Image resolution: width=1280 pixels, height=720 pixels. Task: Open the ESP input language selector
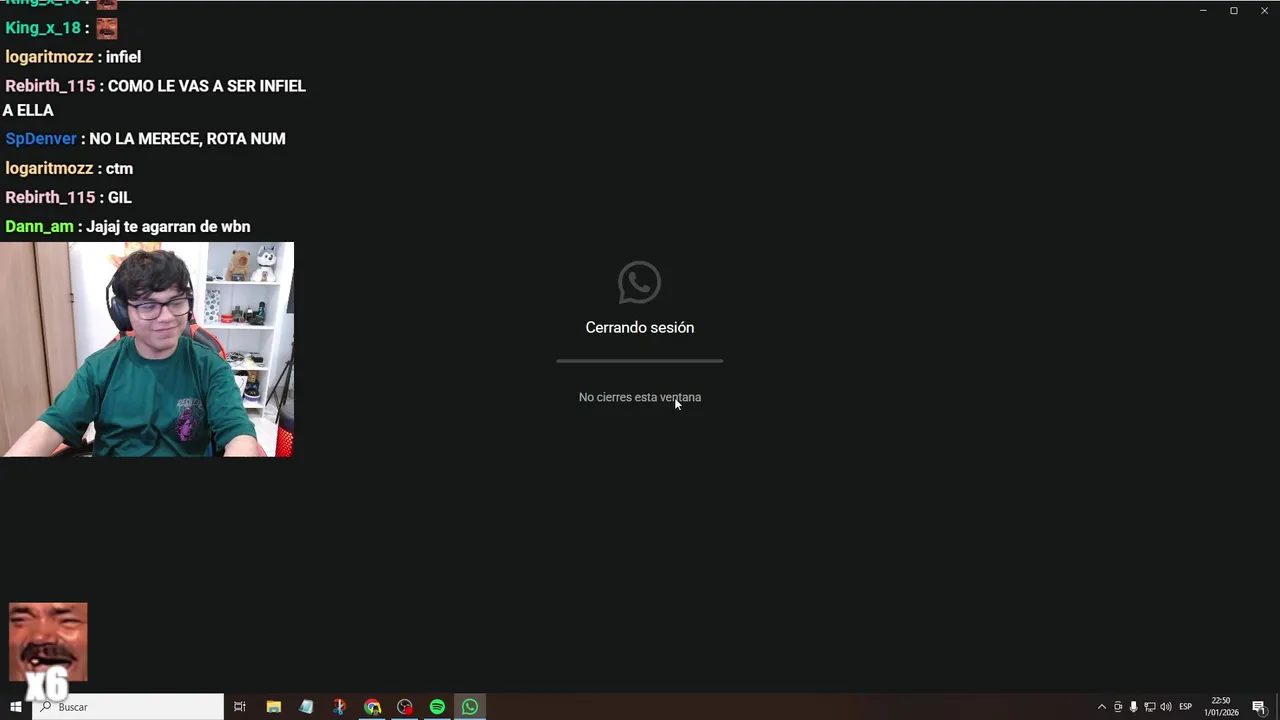tap(1185, 707)
